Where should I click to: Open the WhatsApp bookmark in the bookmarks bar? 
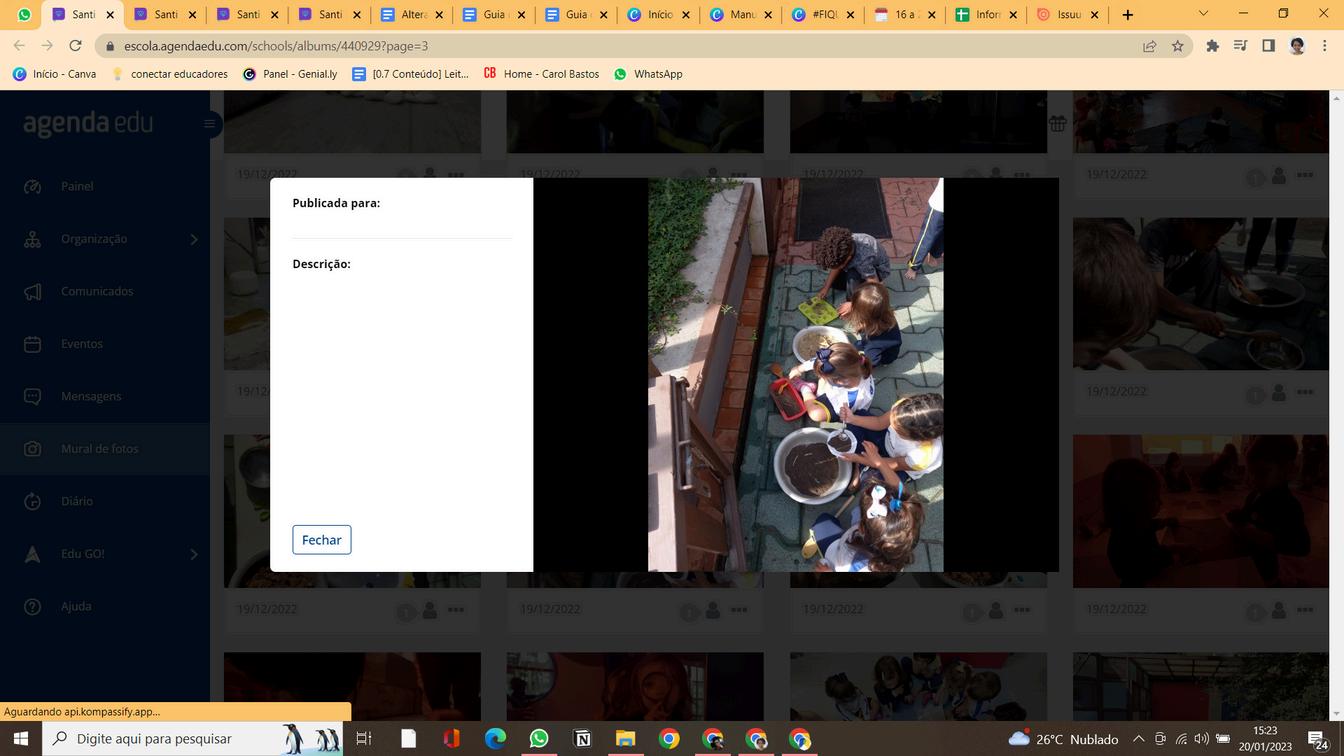648,74
